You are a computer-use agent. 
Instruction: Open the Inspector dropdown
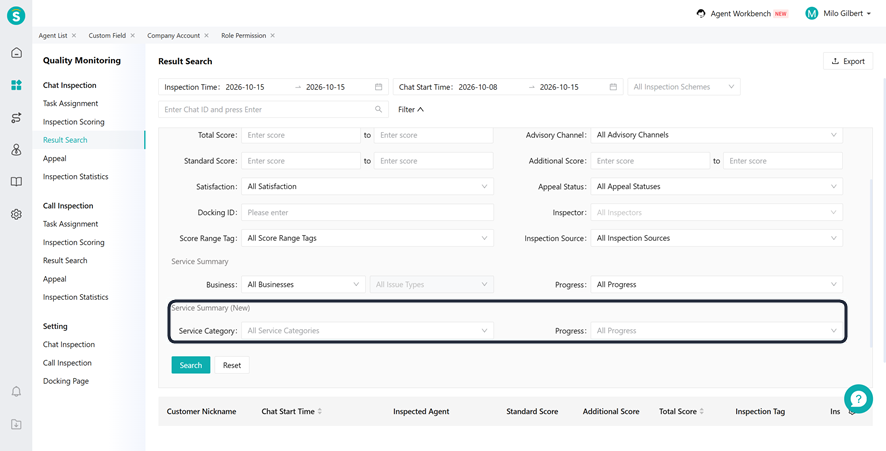tap(716, 213)
